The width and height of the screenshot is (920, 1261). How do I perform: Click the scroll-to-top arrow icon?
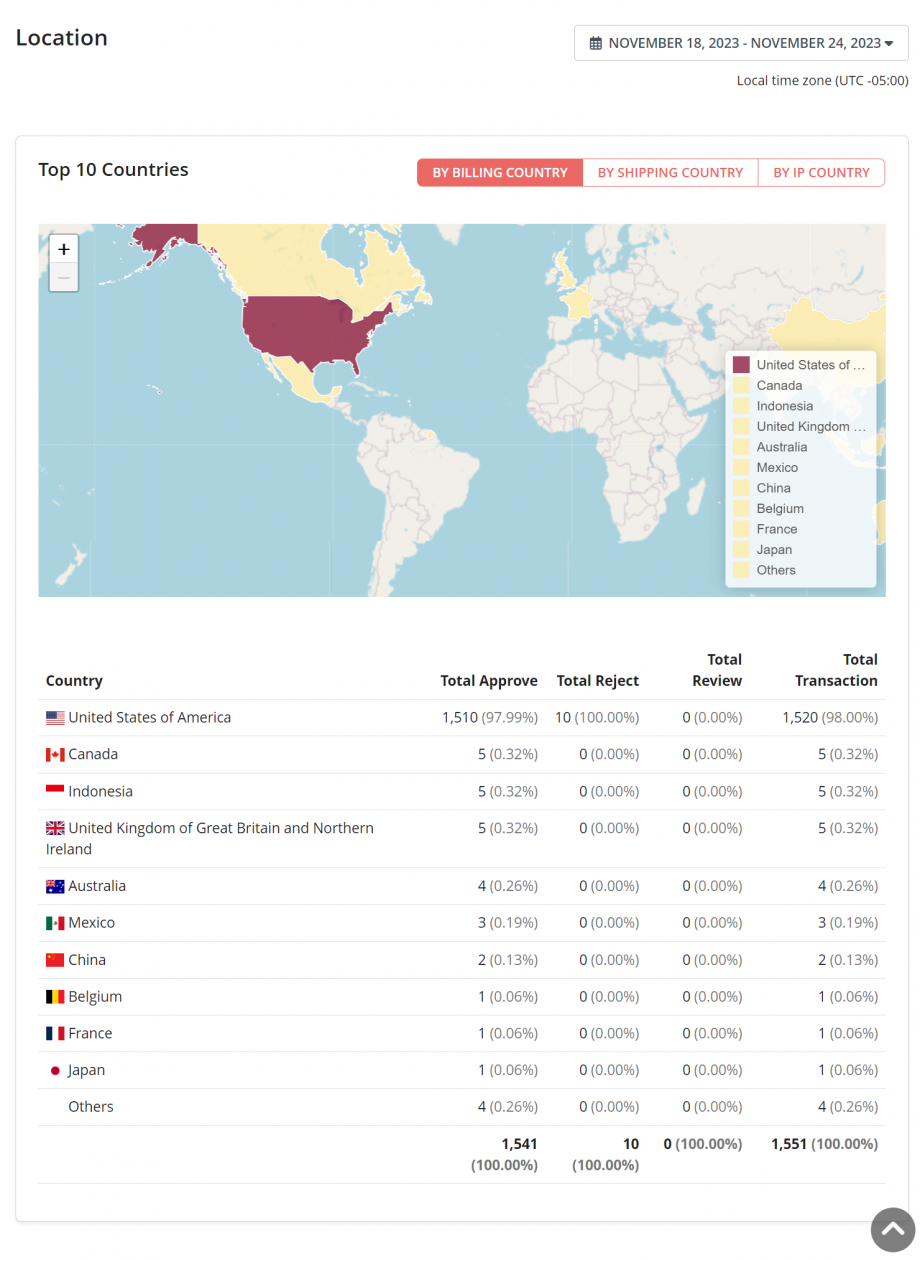(892, 1229)
